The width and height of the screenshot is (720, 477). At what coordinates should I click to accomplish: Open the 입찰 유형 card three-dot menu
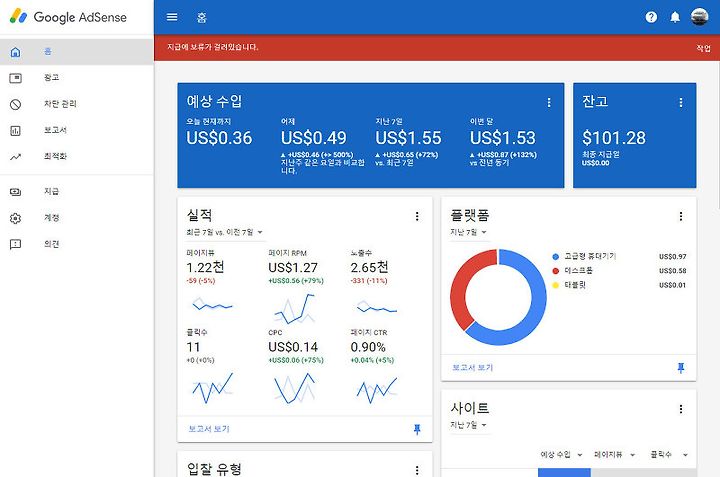pos(417,470)
